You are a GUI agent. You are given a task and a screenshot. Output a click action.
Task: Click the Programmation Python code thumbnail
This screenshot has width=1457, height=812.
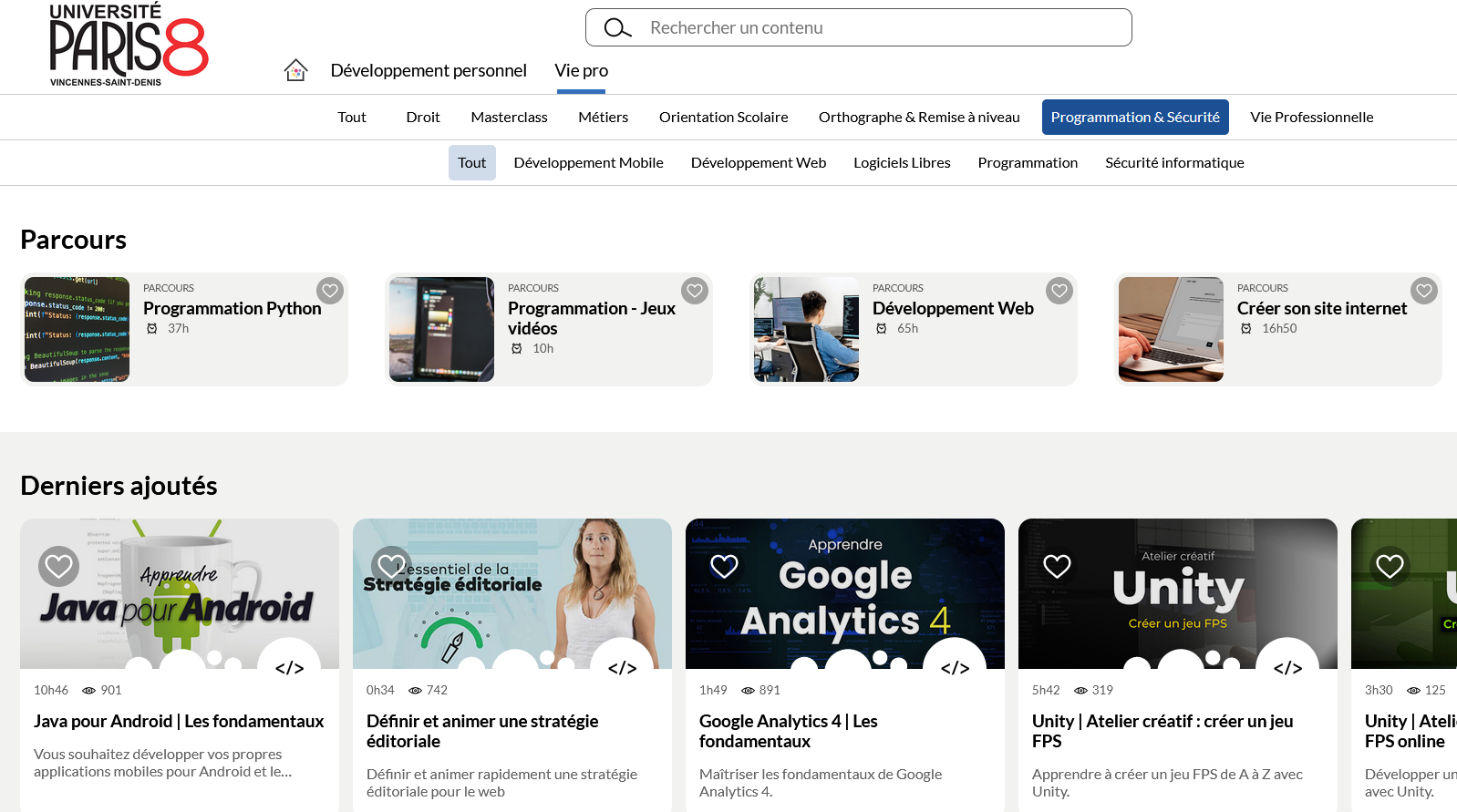[x=77, y=329]
